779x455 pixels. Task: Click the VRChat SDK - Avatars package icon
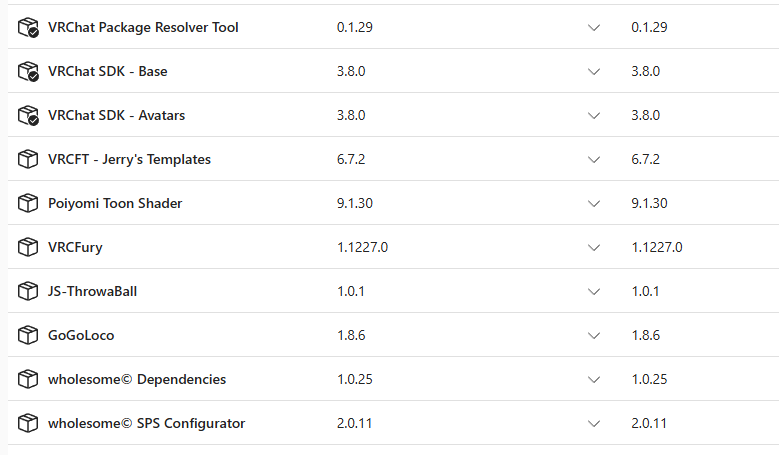coord(27,116)
